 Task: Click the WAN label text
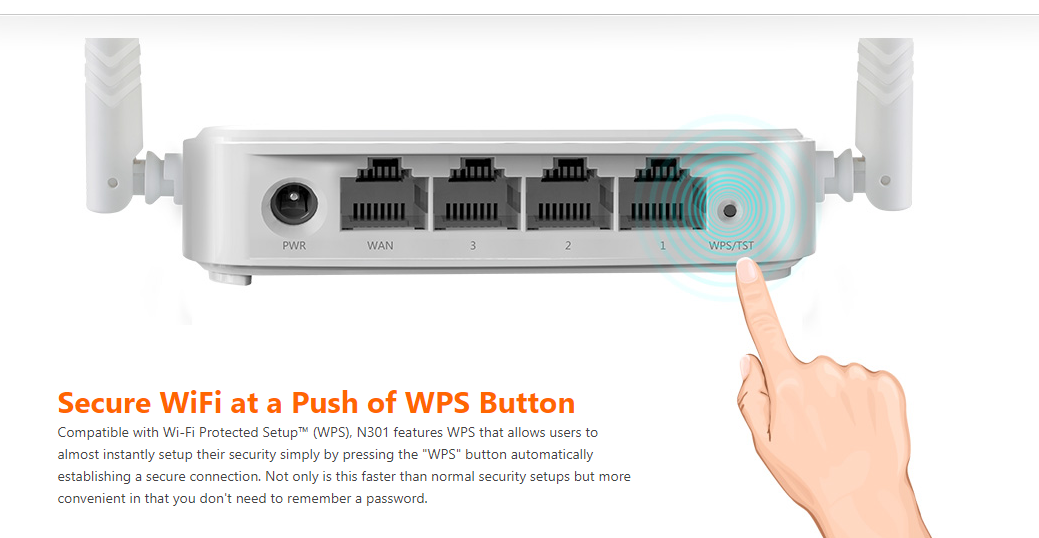pyautogui.click(x=380, y=245)
